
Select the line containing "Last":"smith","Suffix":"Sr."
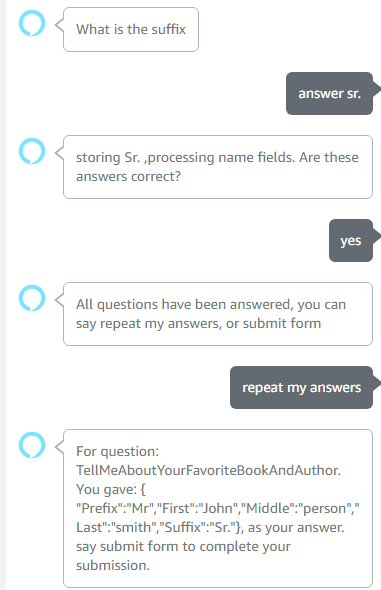pos(210,527)
